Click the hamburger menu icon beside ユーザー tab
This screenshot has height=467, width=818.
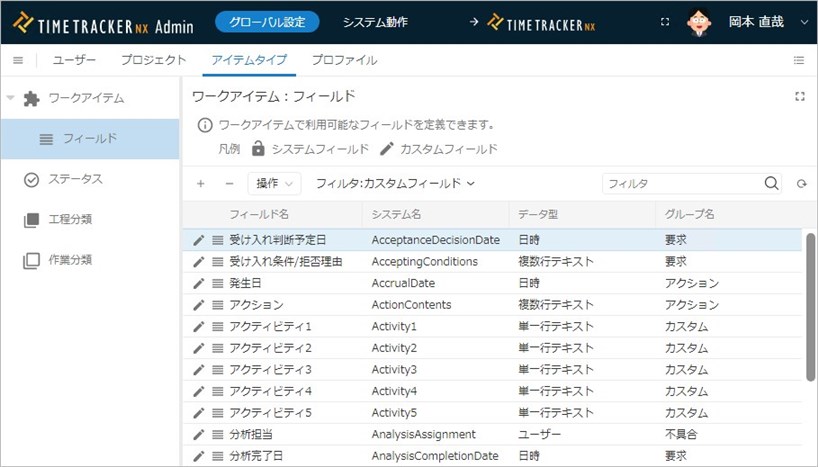click(x=18, y=60)
